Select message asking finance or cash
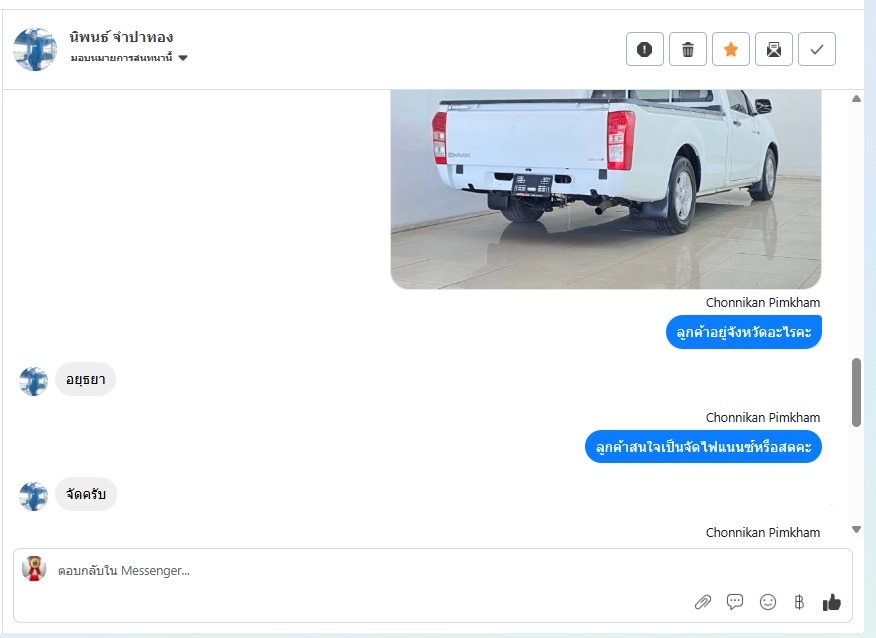 click(x=703, y=447)
